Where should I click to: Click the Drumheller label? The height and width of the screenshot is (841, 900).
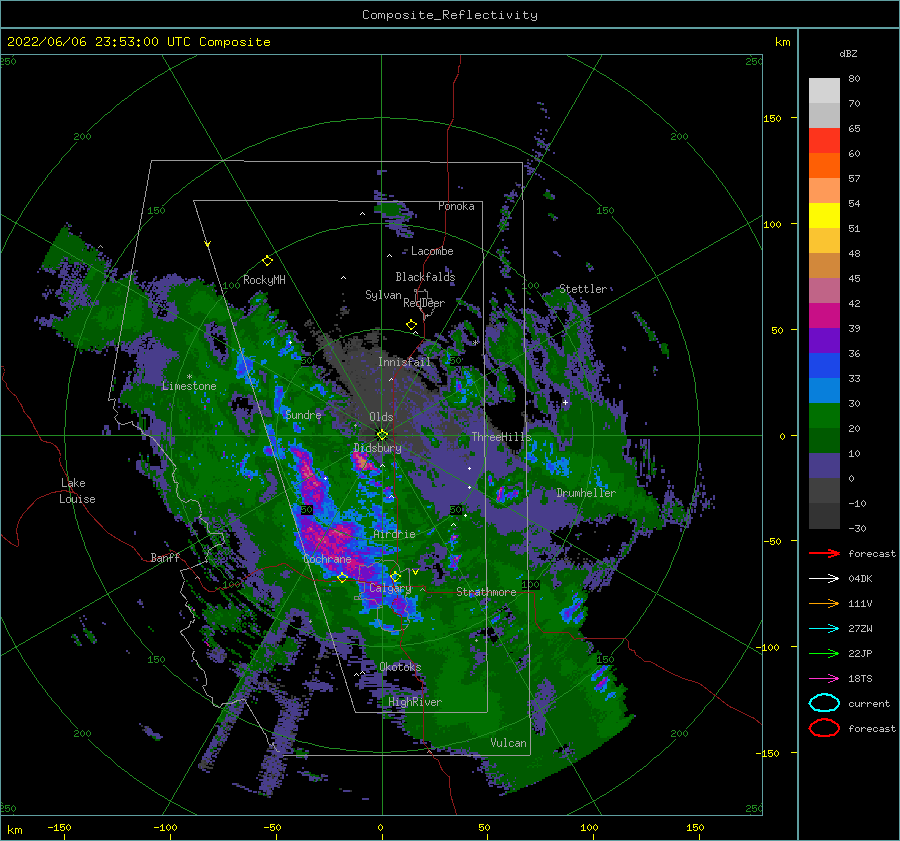pyautogui.click(x=586, y=493)
